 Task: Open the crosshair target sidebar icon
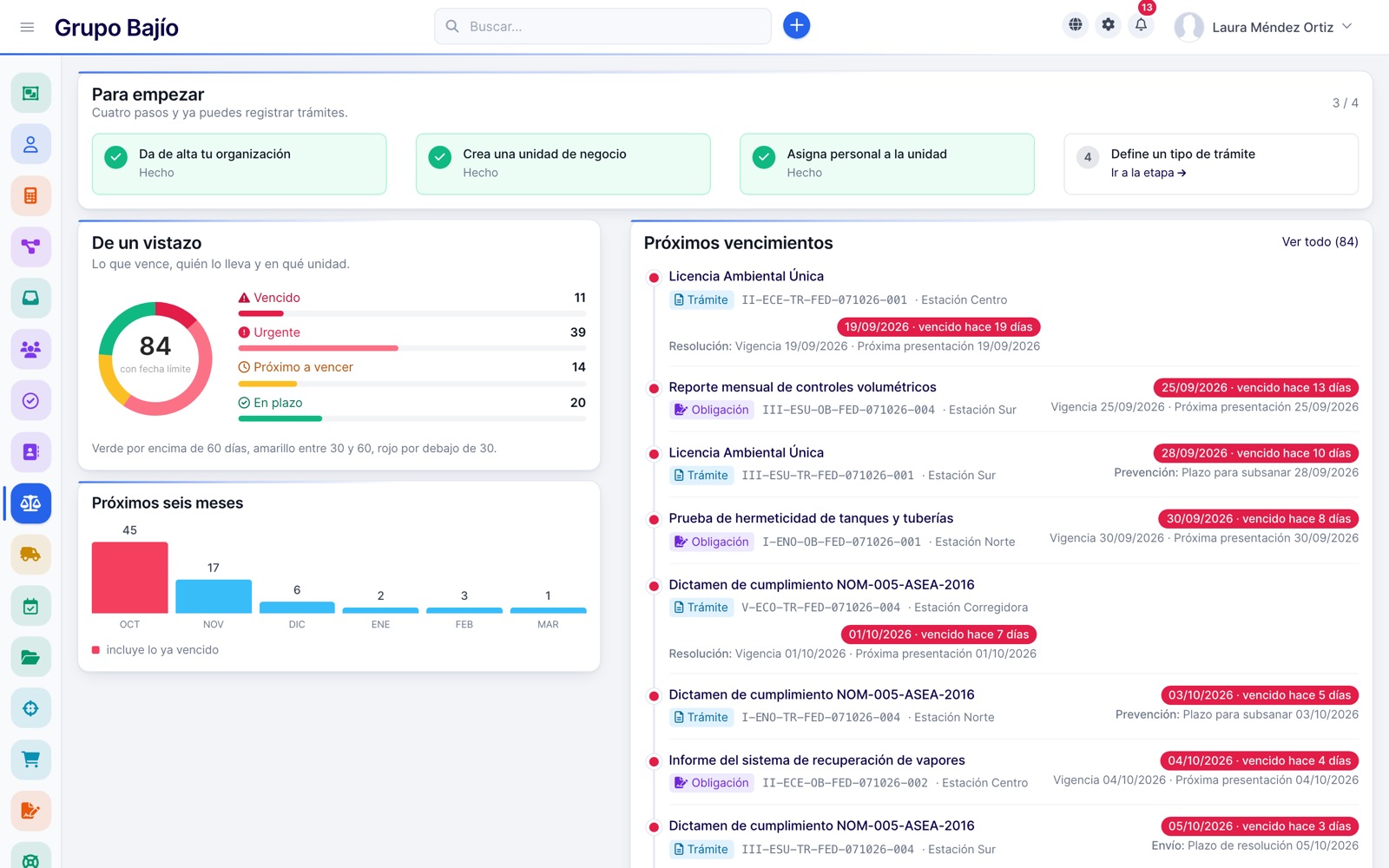point(30,708)
